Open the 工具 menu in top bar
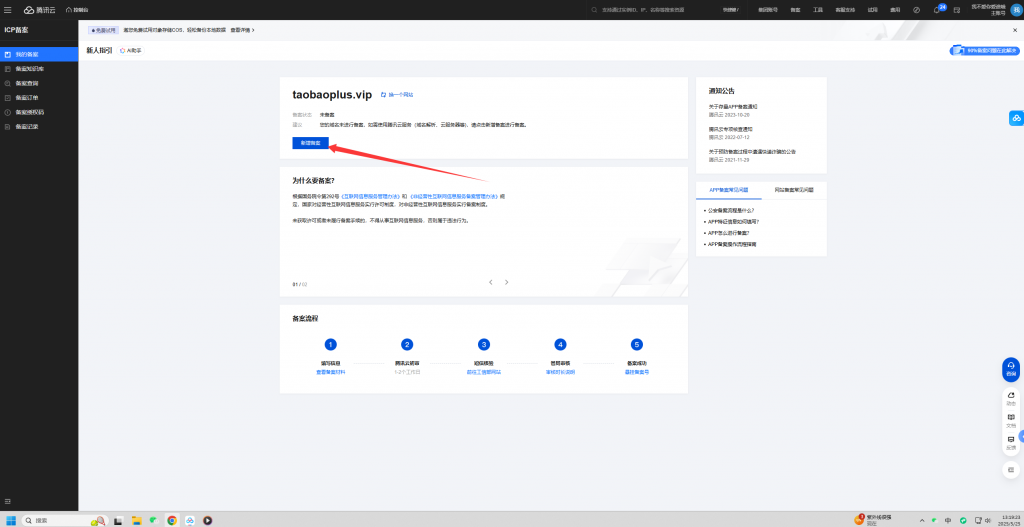1024x527 pixels. 818,10
